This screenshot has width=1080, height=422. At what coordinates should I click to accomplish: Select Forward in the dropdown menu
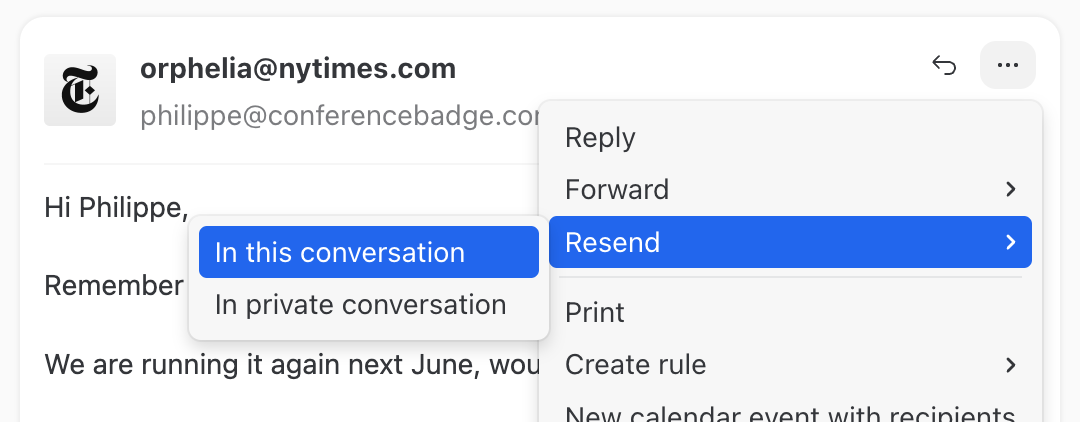[617, 189]
